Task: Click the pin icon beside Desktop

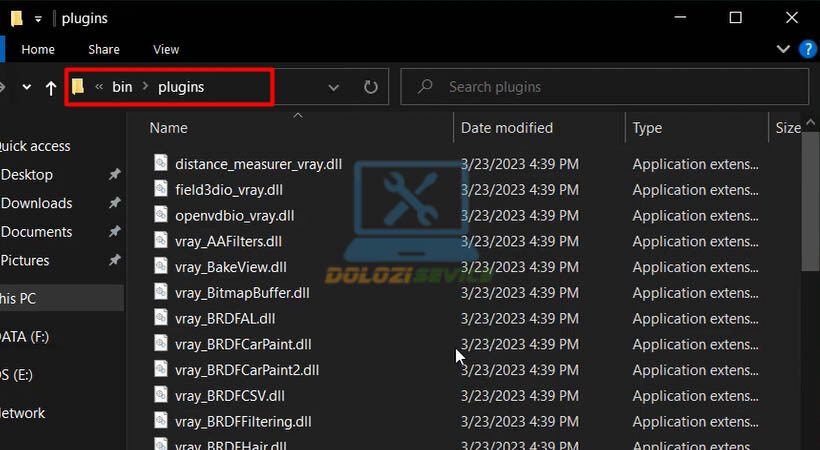Action: coord(114,175)
